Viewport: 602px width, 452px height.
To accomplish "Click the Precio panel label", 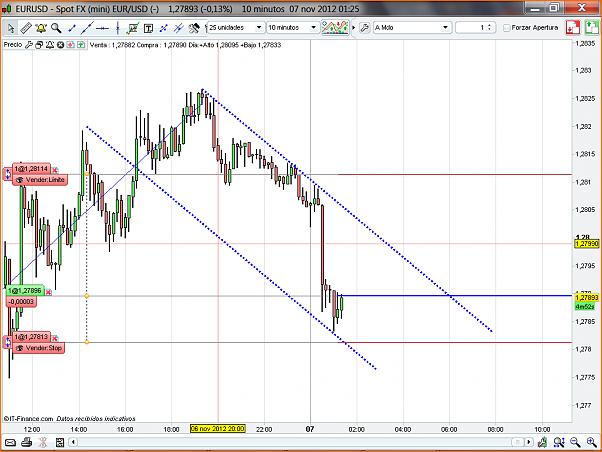I will (x=13, y=45).
